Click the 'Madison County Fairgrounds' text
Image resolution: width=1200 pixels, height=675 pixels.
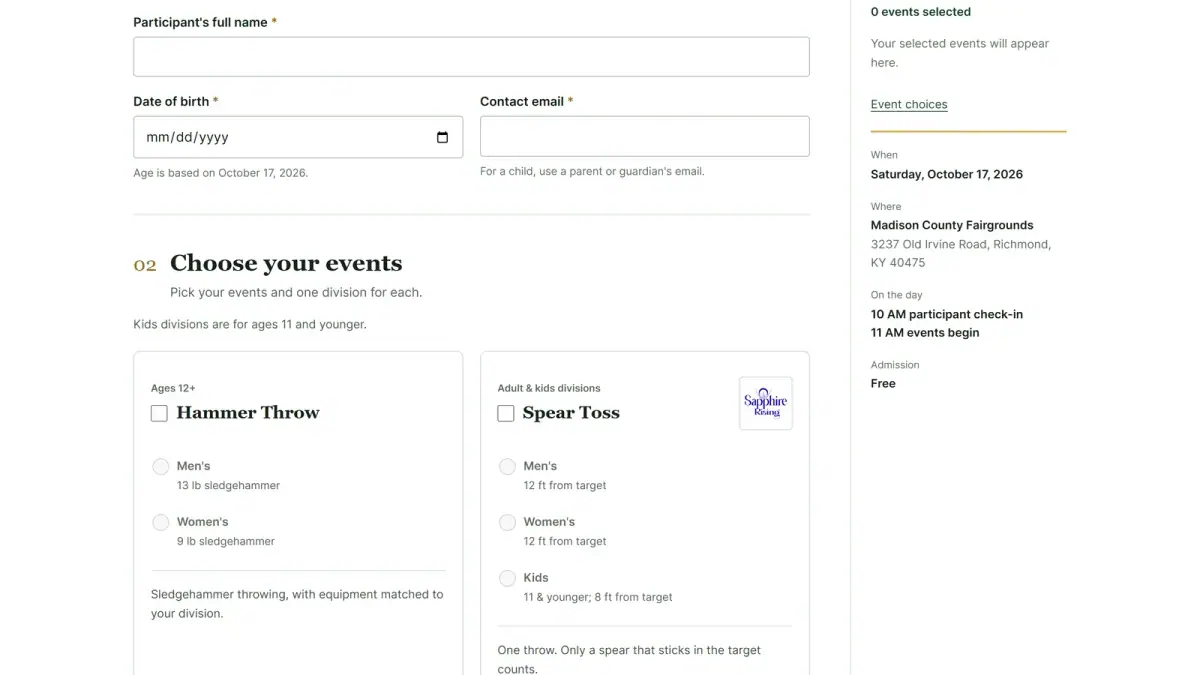click(952, 225)
